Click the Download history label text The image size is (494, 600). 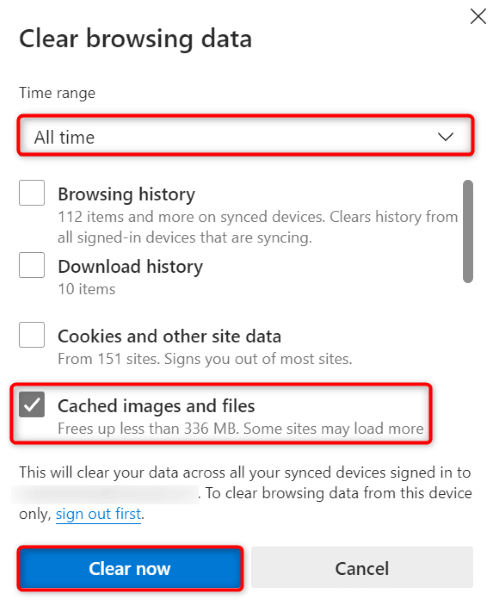(x=130, y=266)
